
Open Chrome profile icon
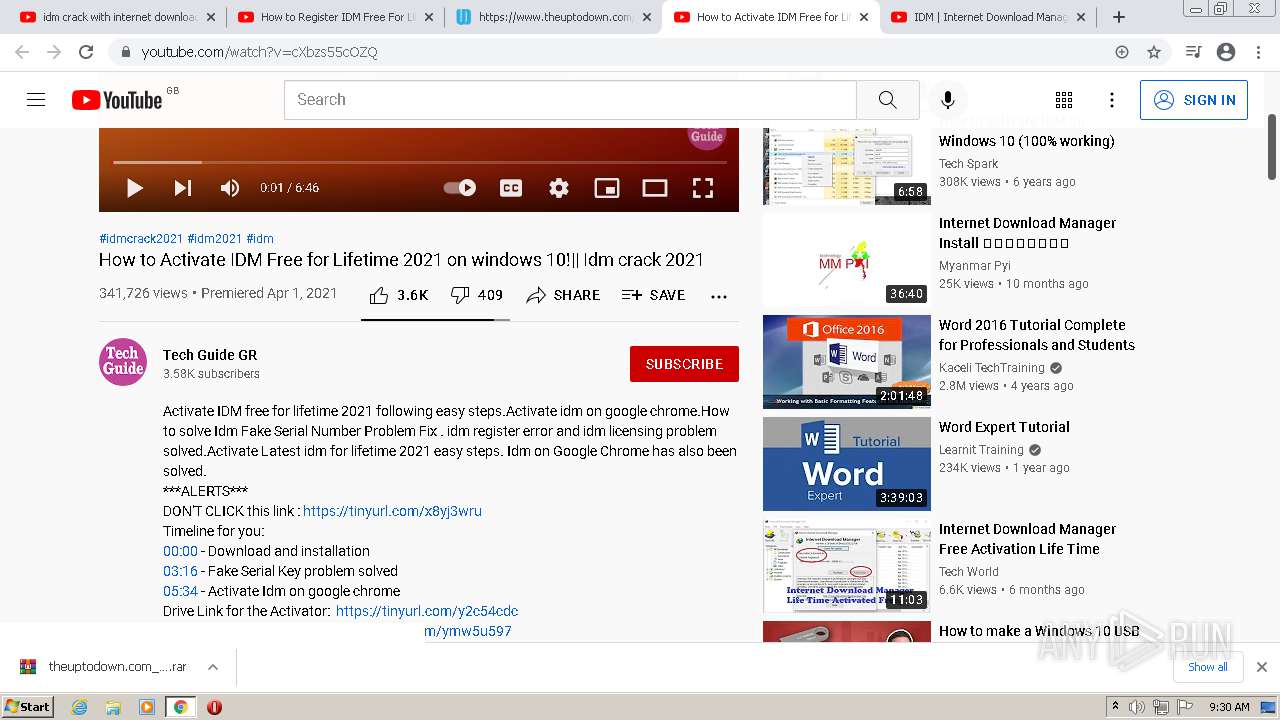click(1226, 52)
